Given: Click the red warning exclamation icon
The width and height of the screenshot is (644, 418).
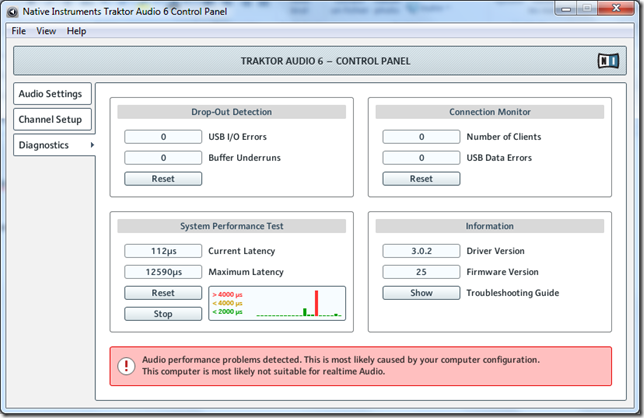Looking at the screenshot, I should point(127,365).
